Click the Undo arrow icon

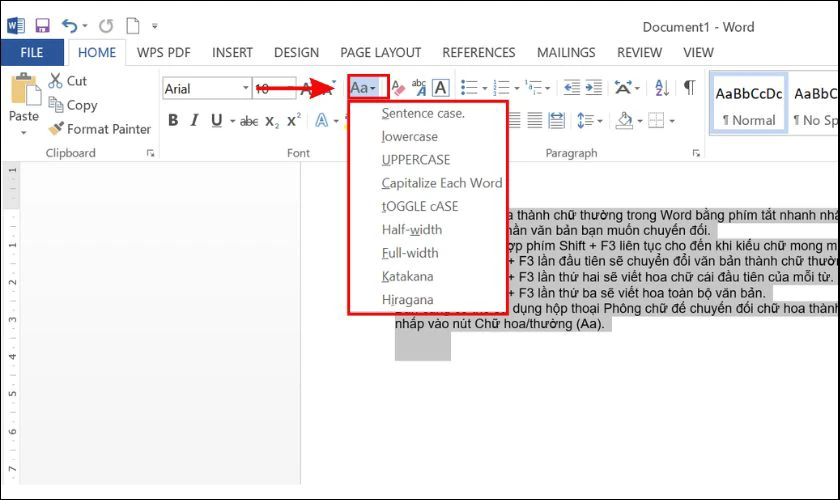click(x=69, y=25)
